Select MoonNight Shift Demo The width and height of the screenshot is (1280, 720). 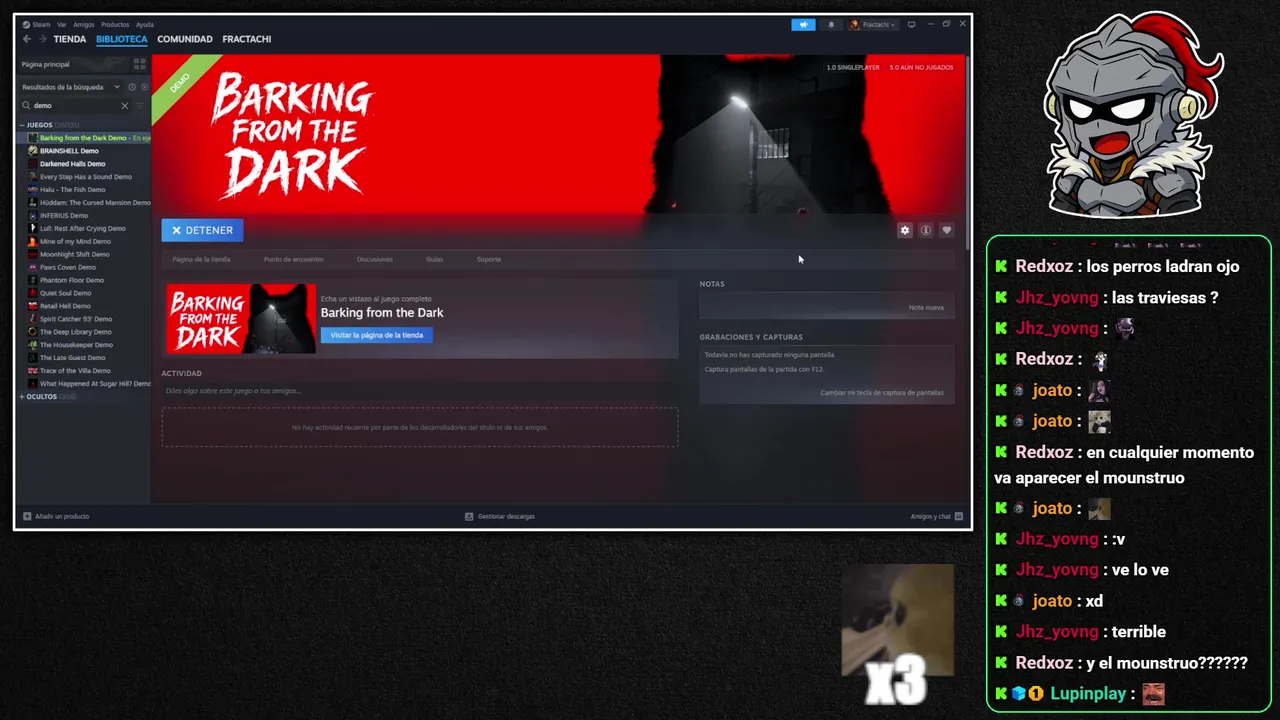pyautogui.click(x=75, y=254)
